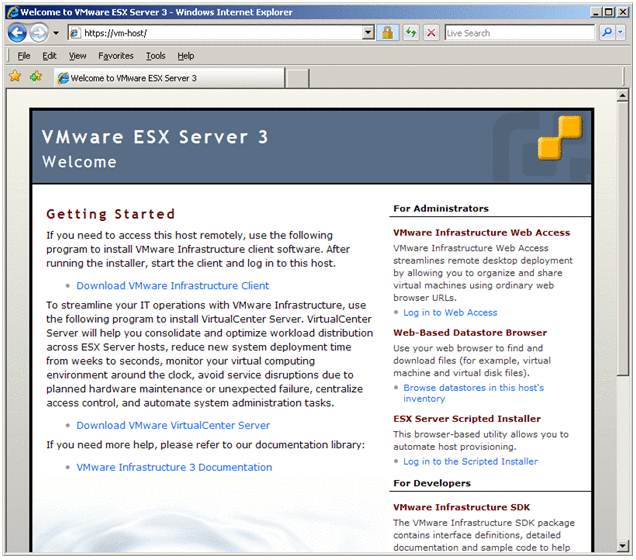This screenshot has height=560, width=636.
Task: Close the Internet Explorer window
Action: click(x=623, y=12)
